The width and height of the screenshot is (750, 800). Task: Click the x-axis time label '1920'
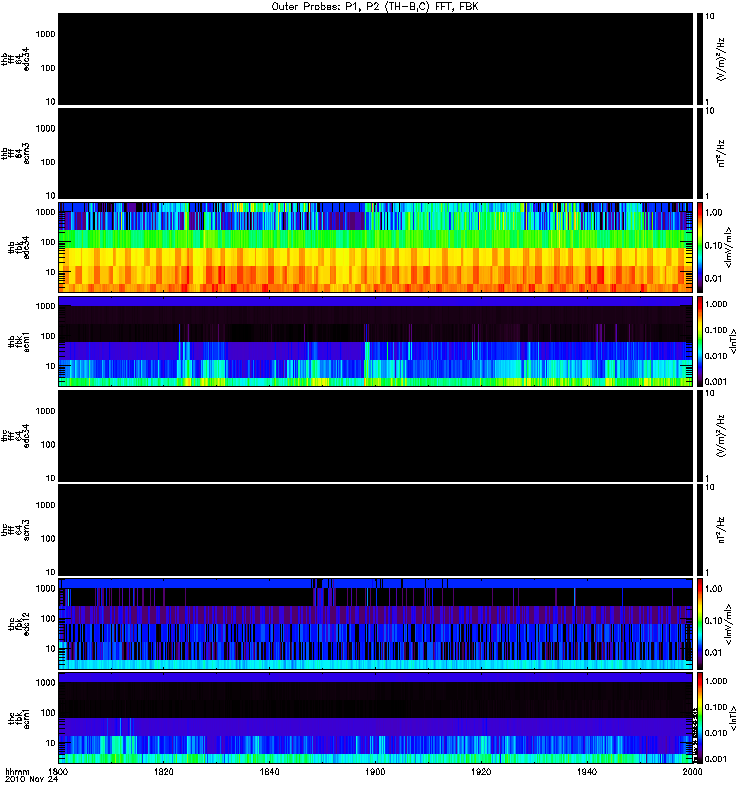(x=481, y=771)
